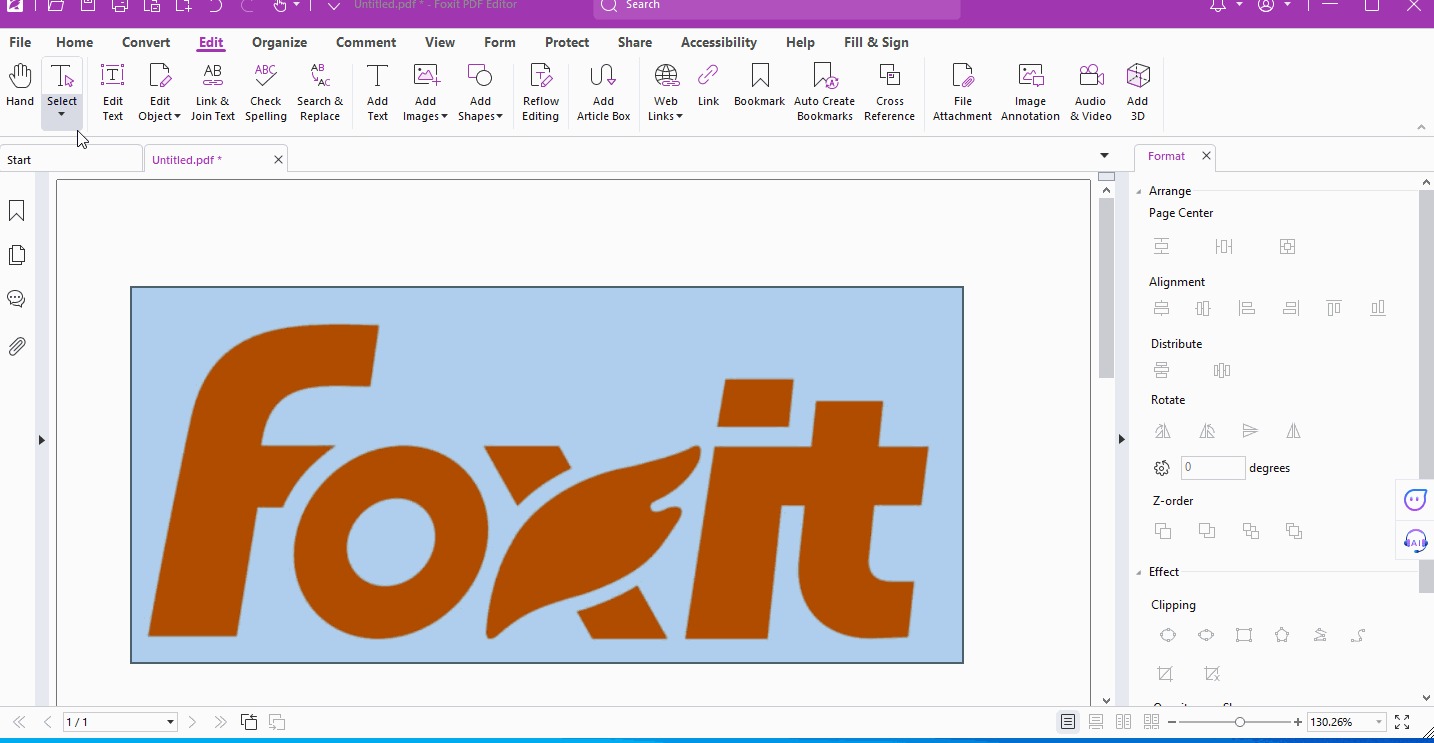This screenshot has width=1434, height=743.
Task: Open Image Annotation tool
Action: 1030,93
